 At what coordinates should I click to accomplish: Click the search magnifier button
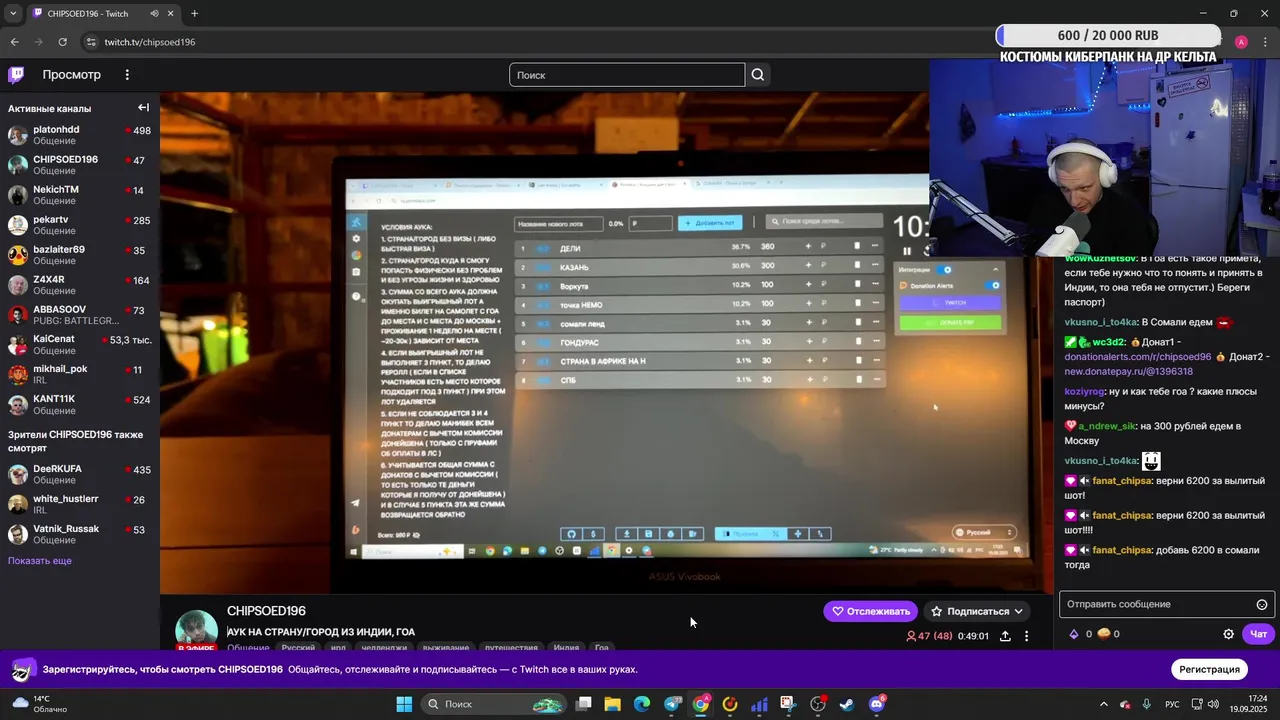click(x=758, y=75)
